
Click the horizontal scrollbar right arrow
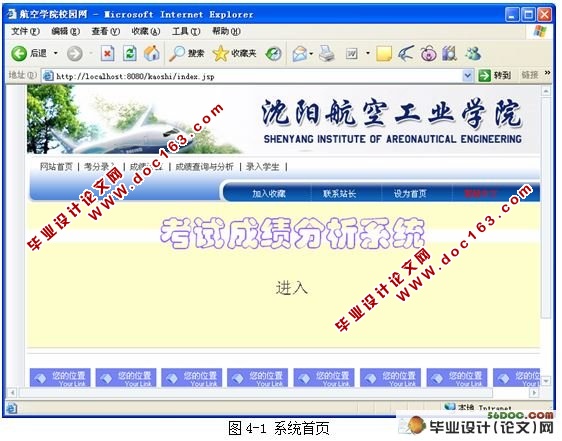534,393
